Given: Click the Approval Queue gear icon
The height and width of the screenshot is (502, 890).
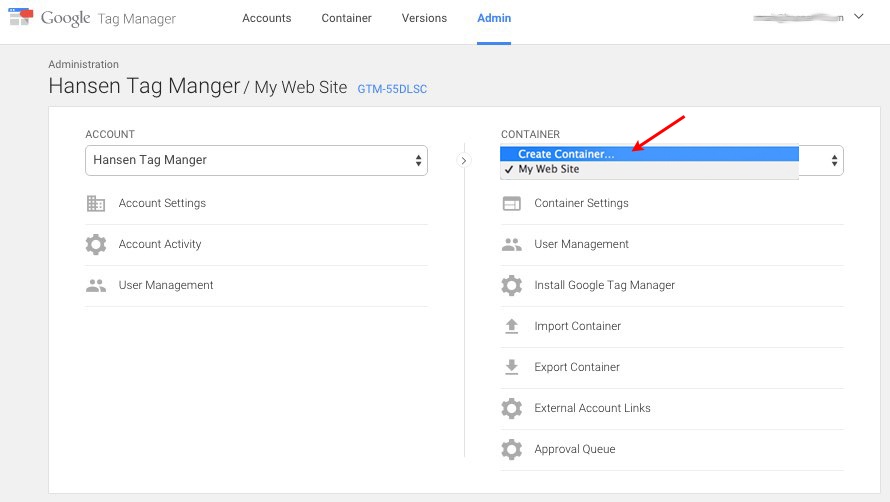Looking at the screenshot, I should tap(512, 450).
